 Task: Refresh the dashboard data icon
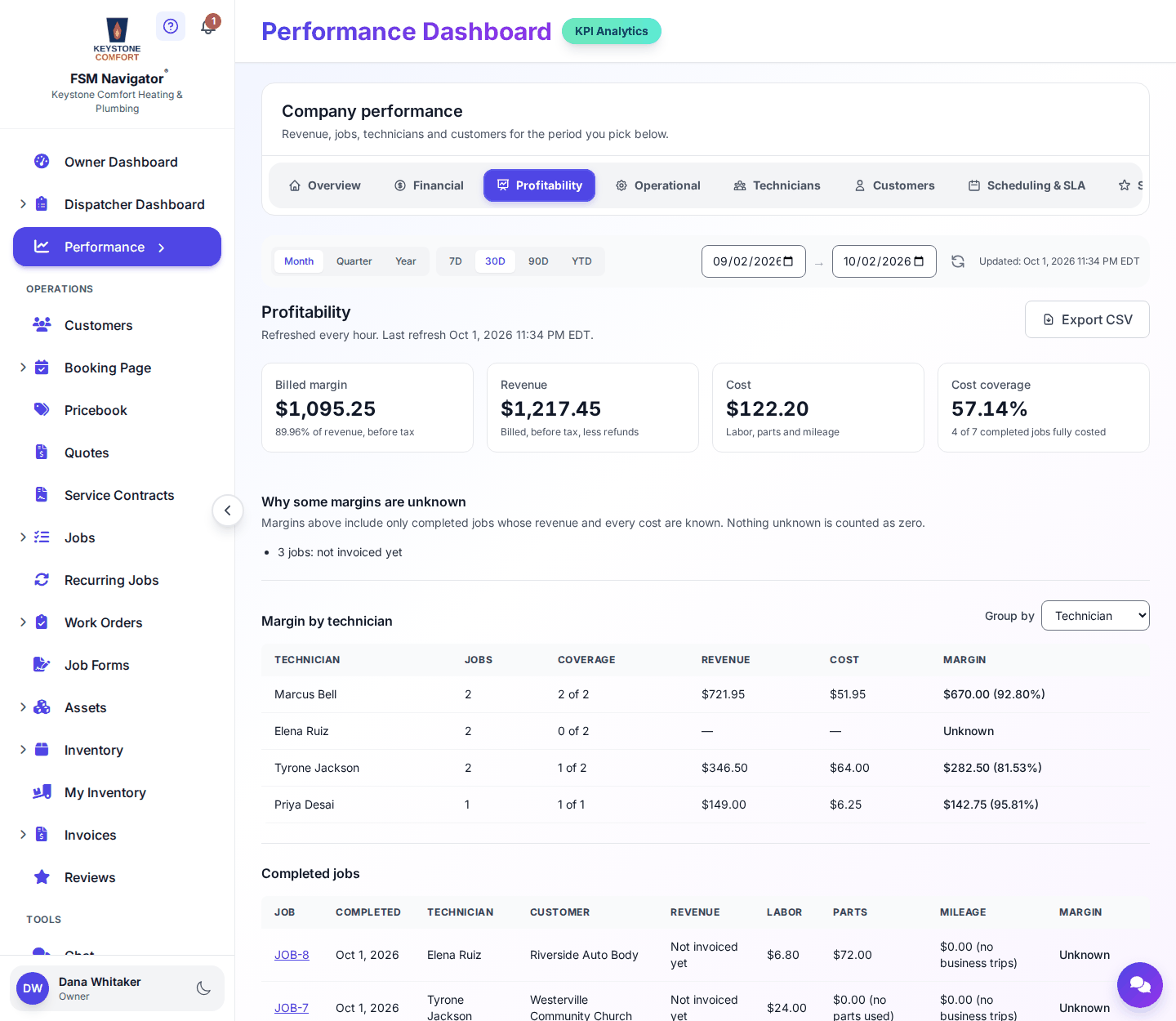[x=958, y=261]
